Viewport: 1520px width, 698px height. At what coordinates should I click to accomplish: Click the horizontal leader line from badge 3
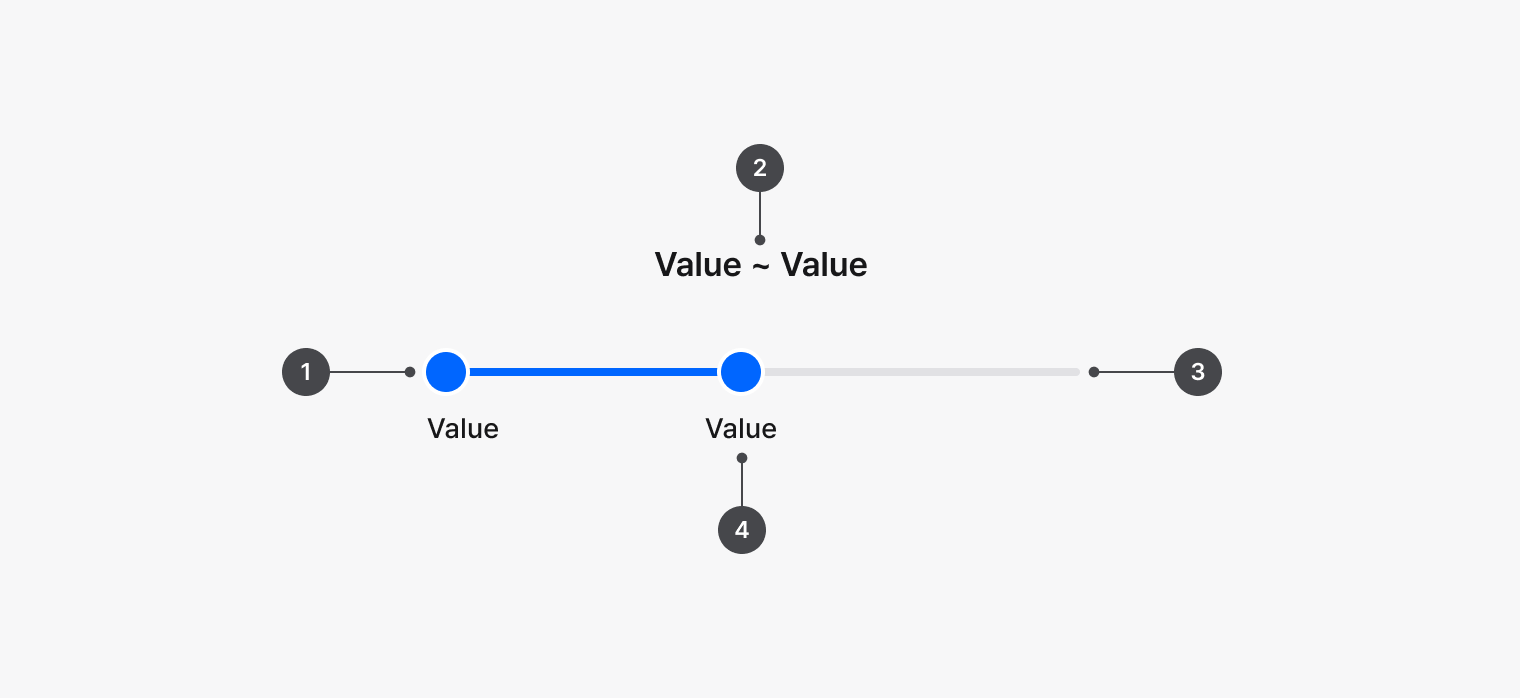tap(1136, 372)
